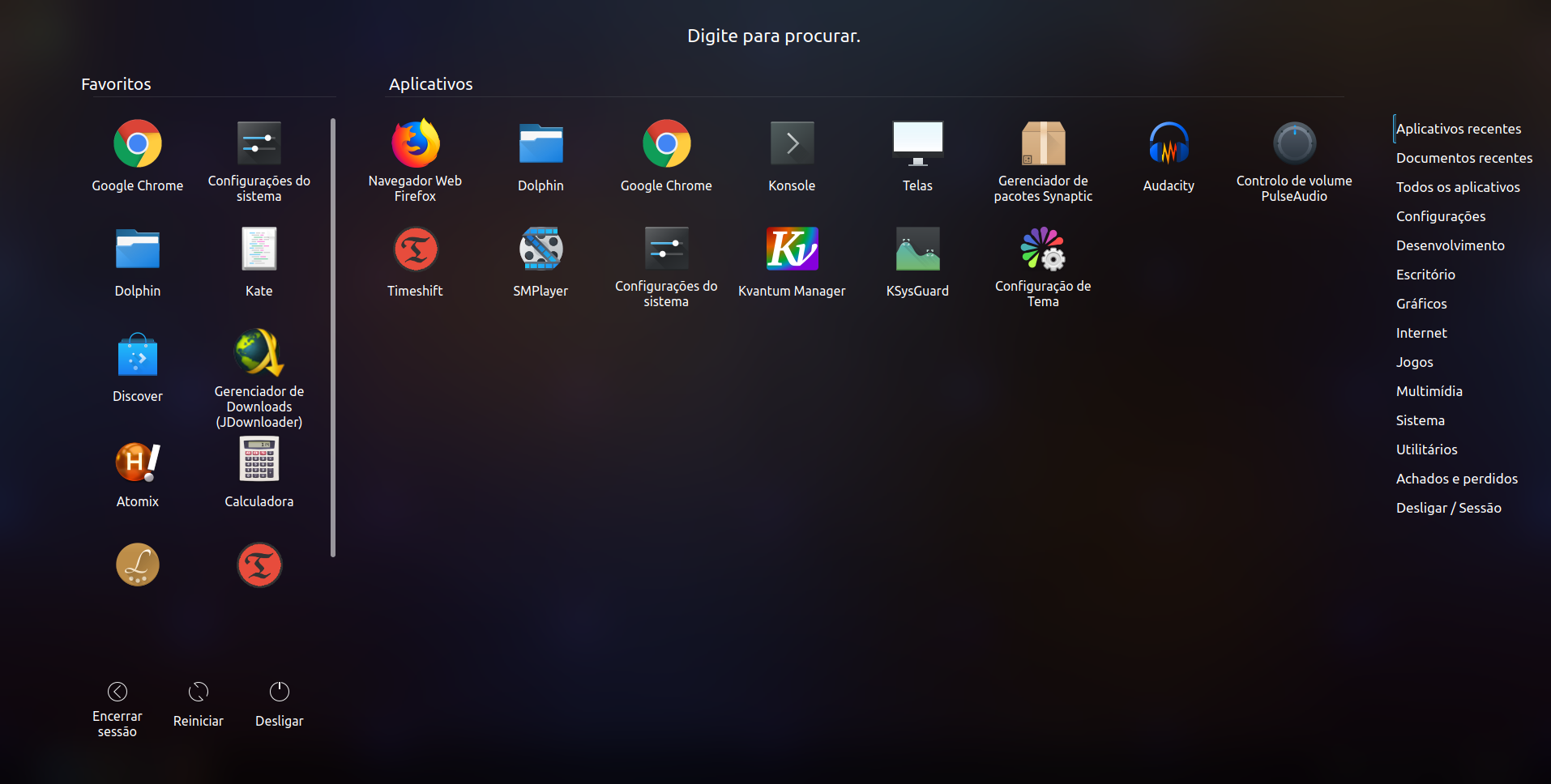Viewport: 1551px width, 784px height.
Task: Open Jogos category
Action: tap(1415, 362)
